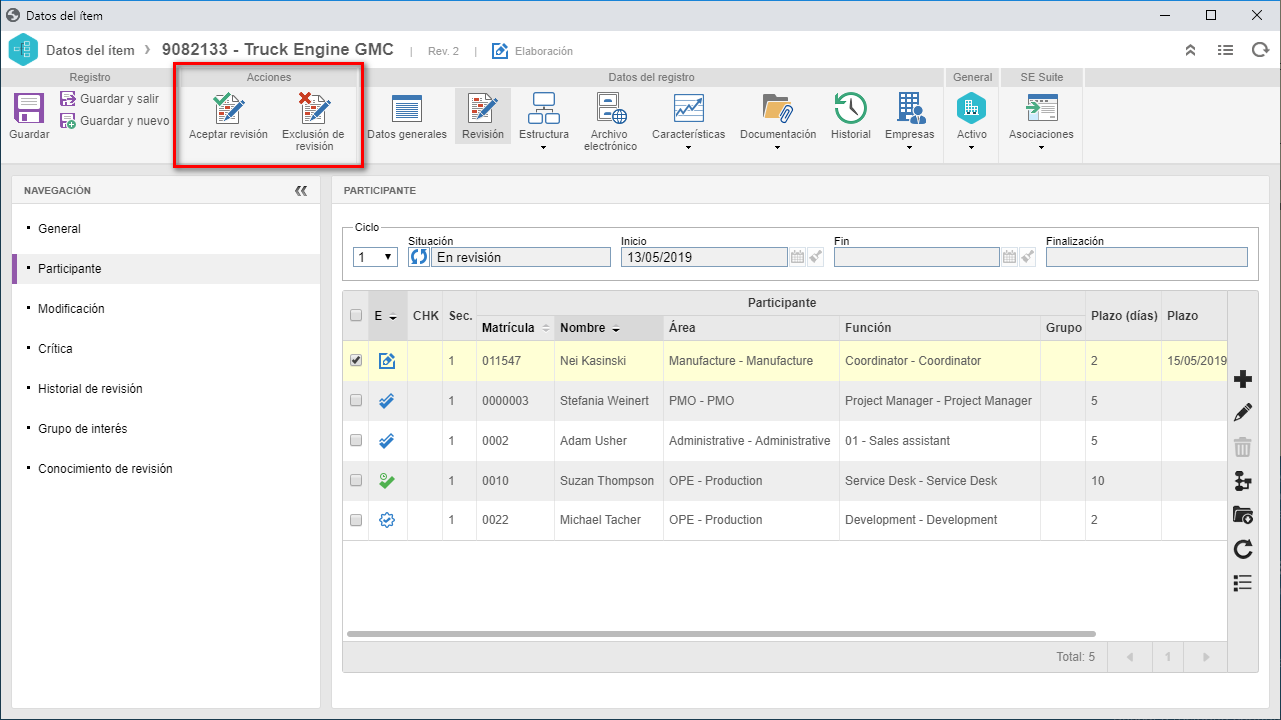Click the Elaboración status icon
Viewport: 1281px width, 720px height.
pyautogui.click(x=500, y=51)
